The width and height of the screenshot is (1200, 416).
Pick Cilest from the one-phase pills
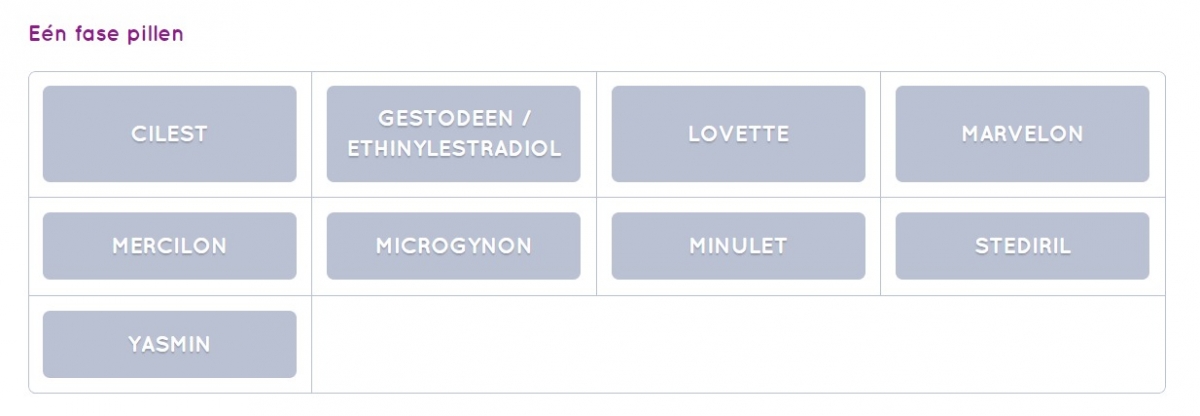(x=169, y=134)
